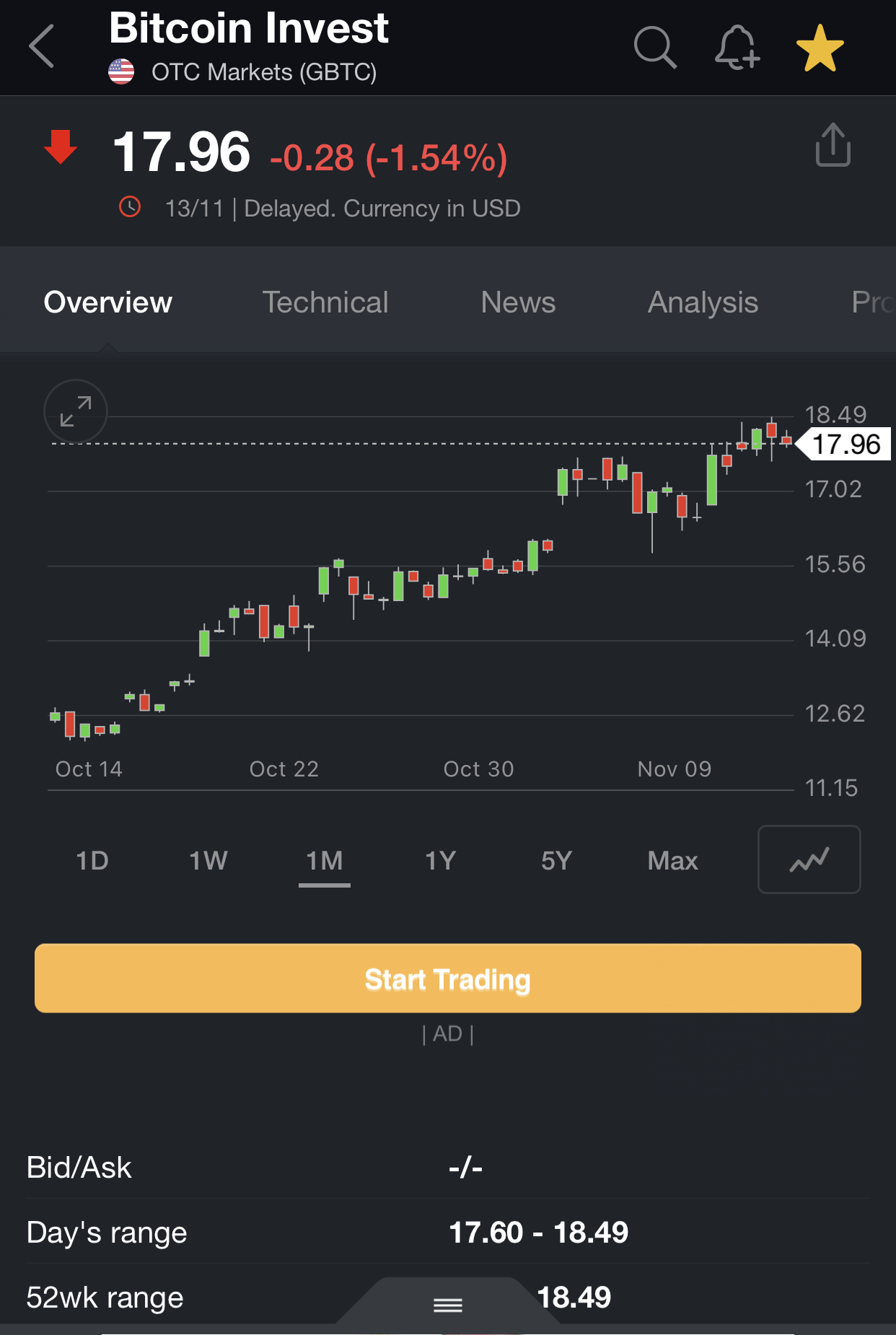
Task: Expand chart to fullscreen
Action: (x=76, y=411)
